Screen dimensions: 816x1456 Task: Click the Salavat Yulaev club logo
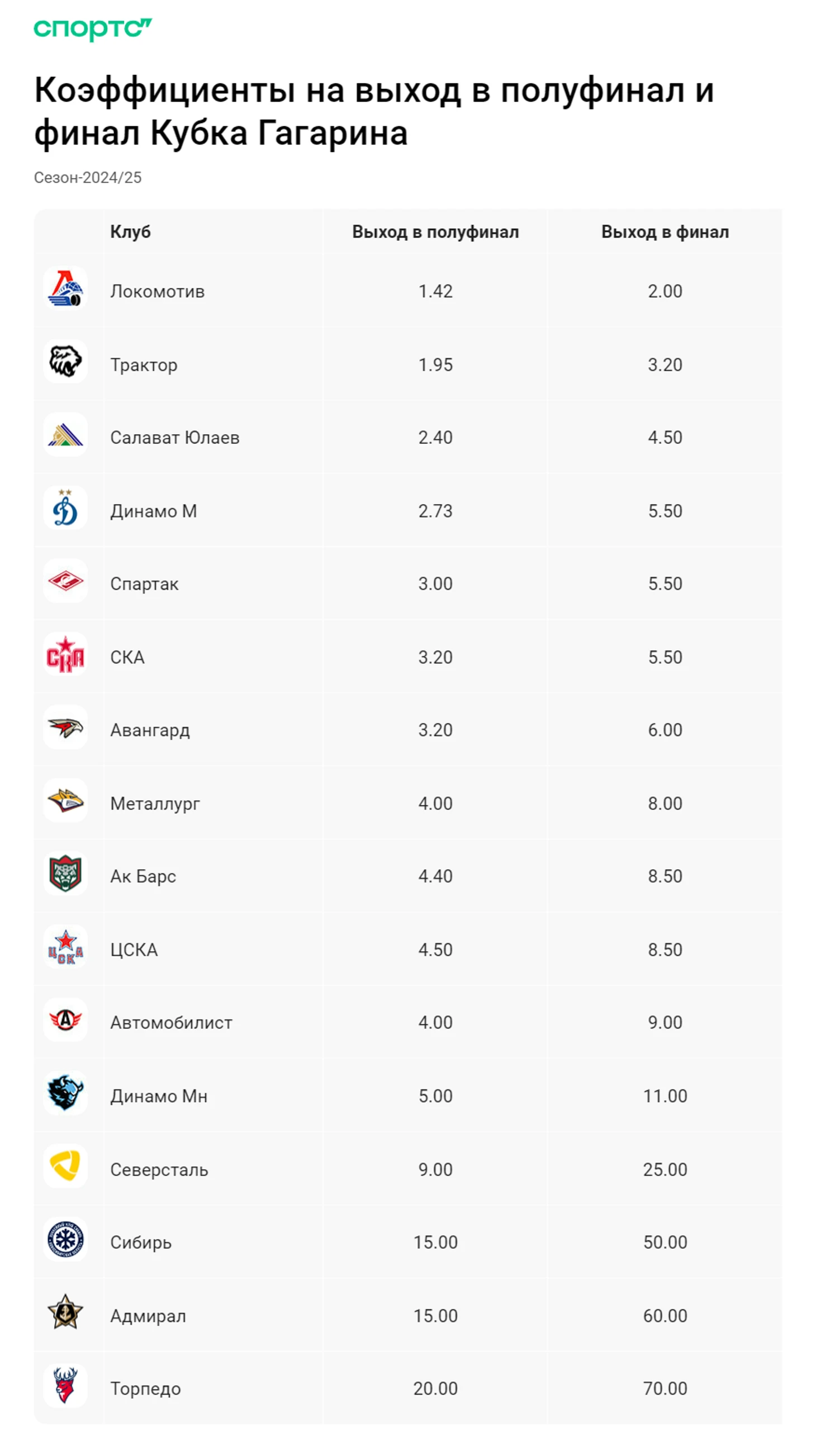pyautogui.click(x=65, y=435)
